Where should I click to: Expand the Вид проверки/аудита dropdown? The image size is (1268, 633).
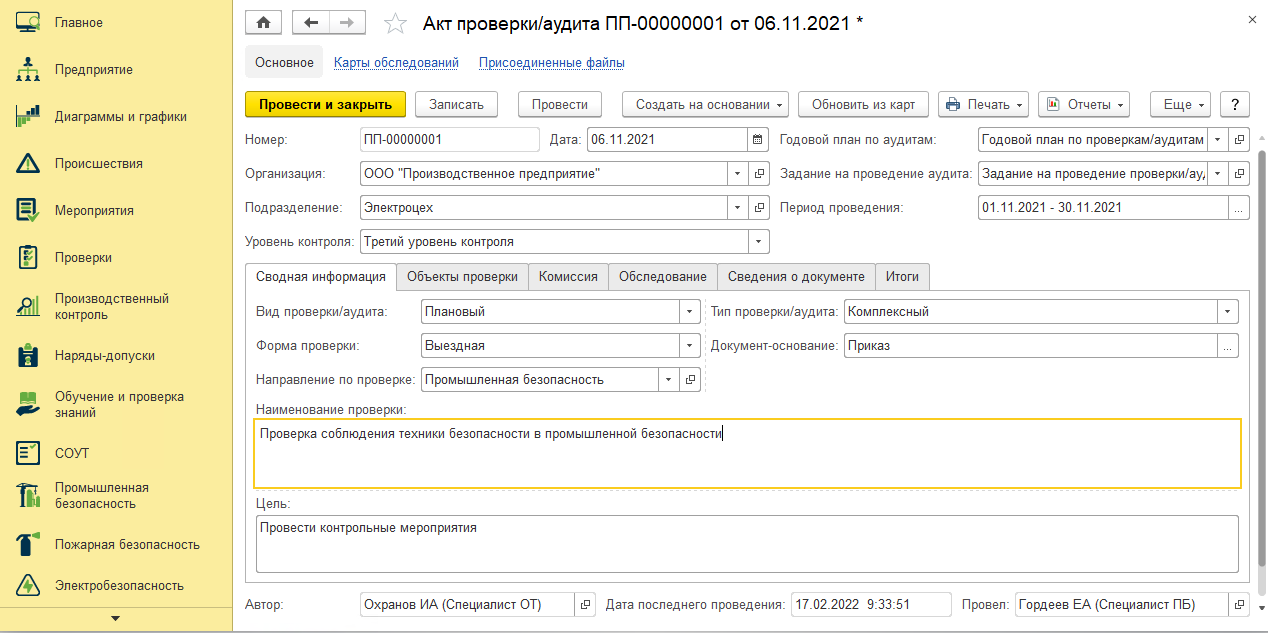690,311
